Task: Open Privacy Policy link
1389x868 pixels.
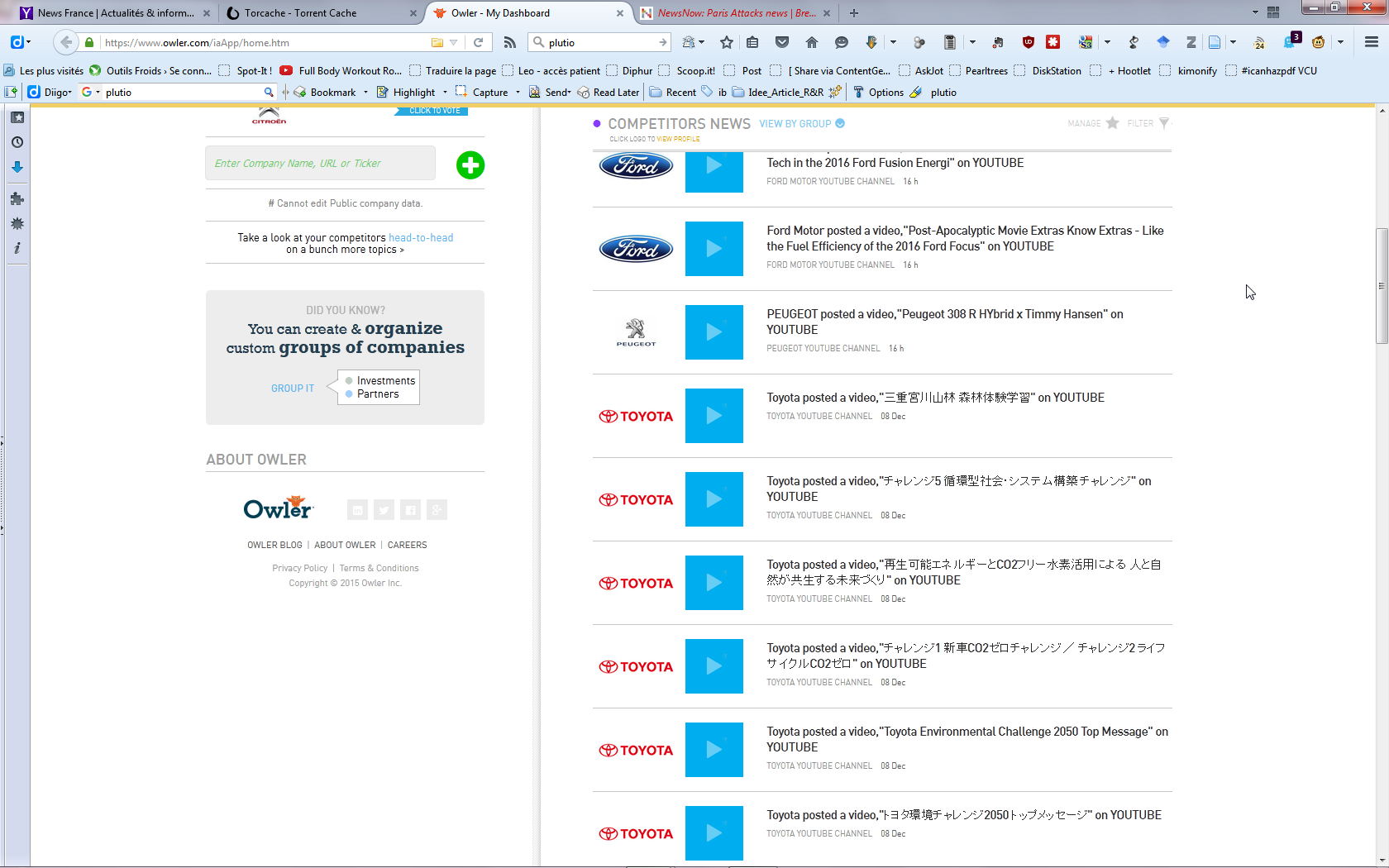Action: [300, 568]
